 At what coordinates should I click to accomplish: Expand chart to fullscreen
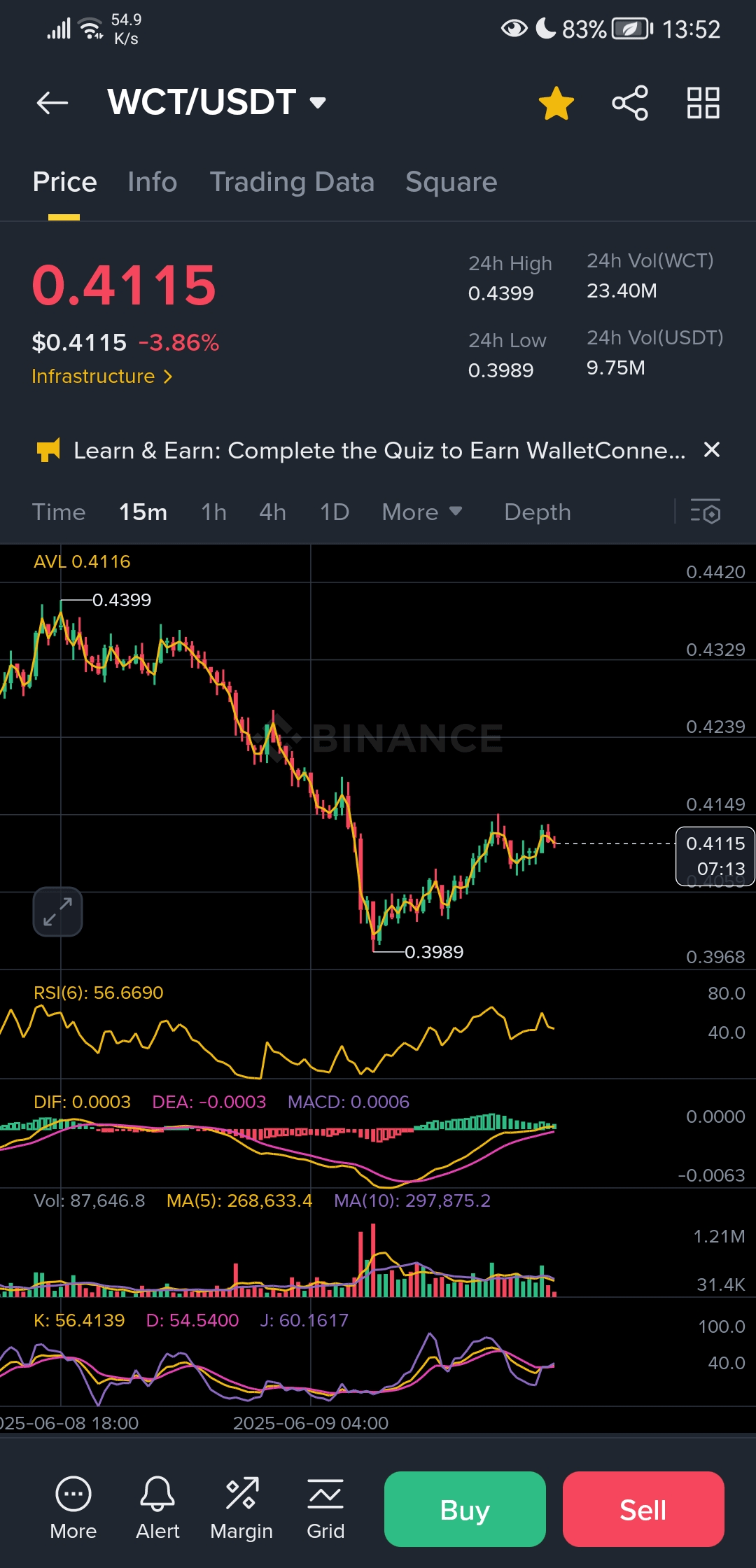click(57, 911)
